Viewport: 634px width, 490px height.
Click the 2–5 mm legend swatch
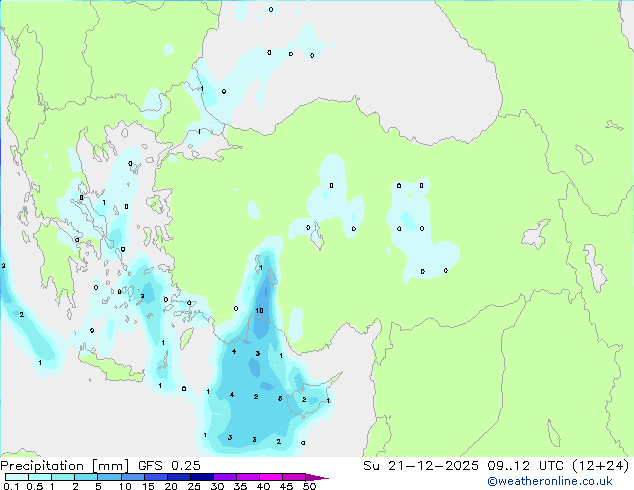pyautogui.click(x=86, y=477)
